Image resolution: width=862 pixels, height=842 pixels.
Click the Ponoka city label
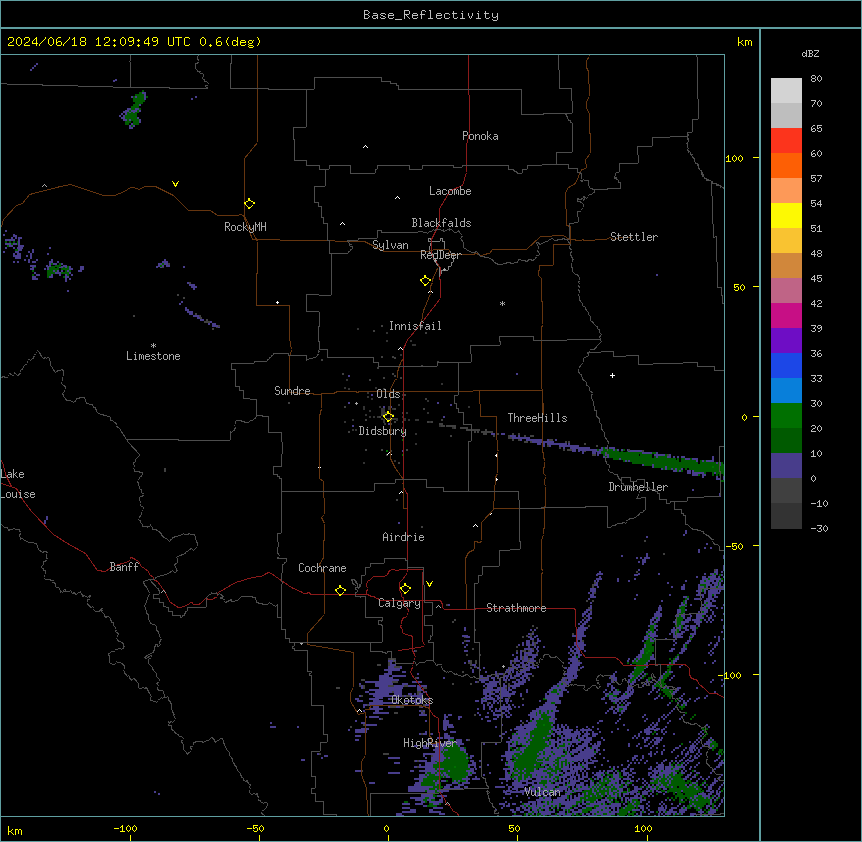[480, 136]
